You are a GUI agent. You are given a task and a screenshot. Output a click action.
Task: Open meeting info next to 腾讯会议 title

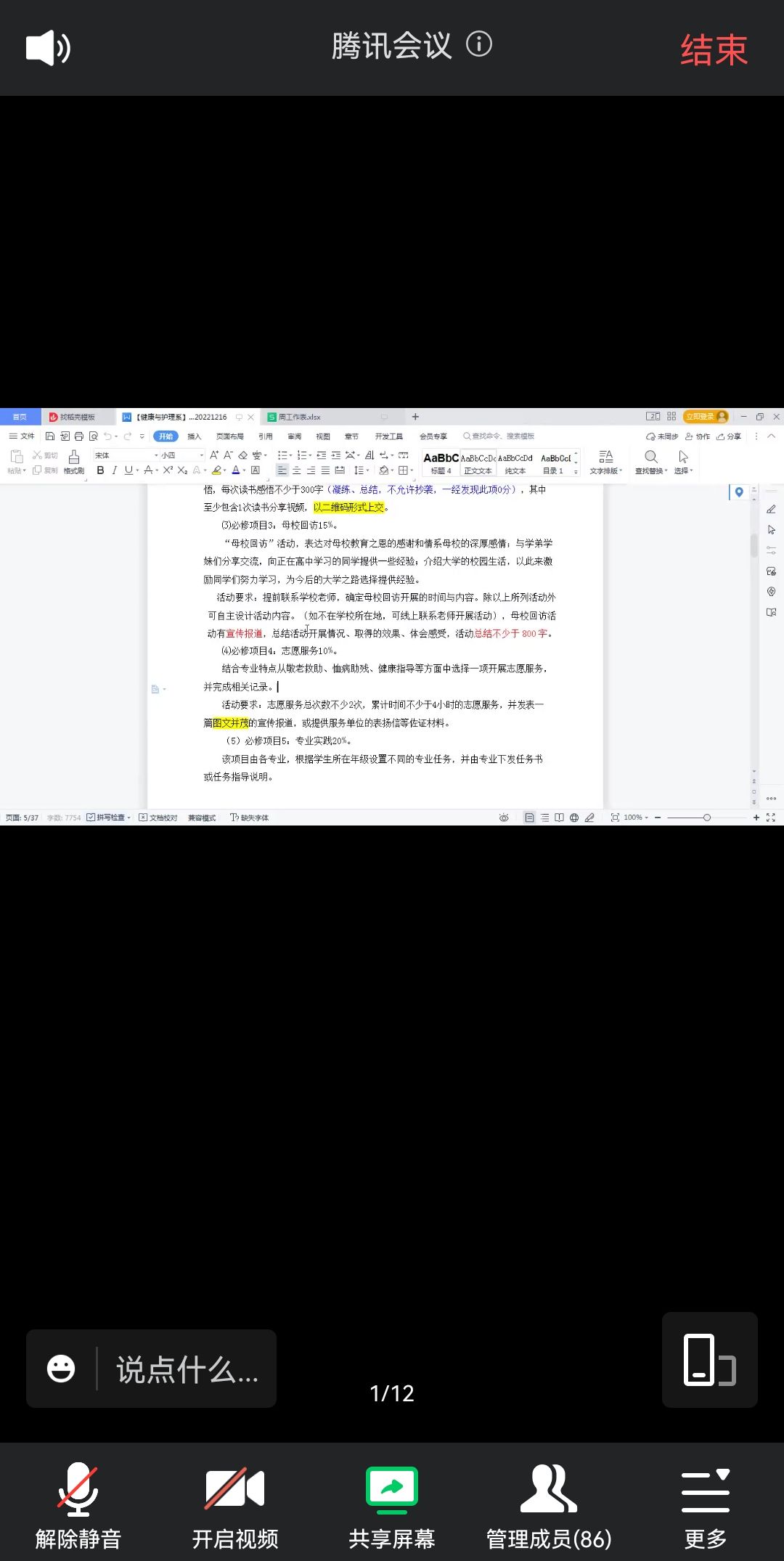[x=478, y=45]
